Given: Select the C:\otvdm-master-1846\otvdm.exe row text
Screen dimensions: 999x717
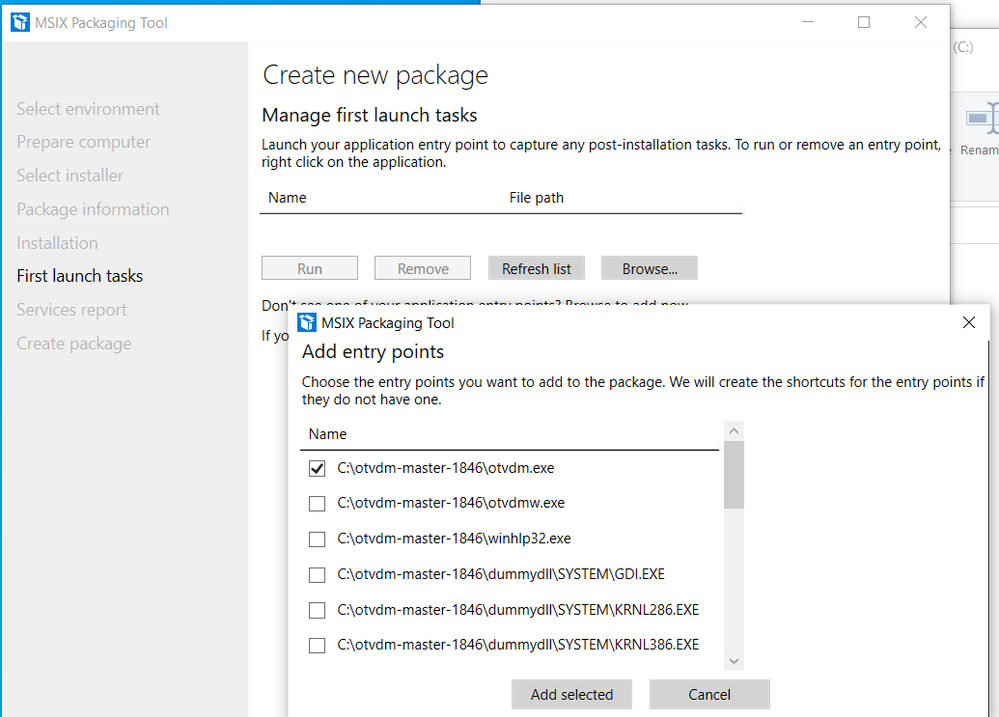Looking at the screenshot, I should pos(446,468).
